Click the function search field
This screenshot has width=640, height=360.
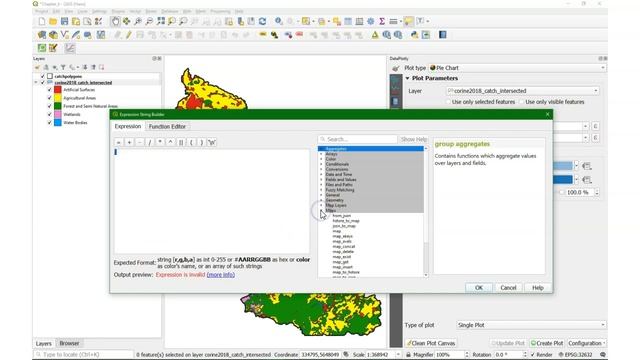(x=358, y=139)
